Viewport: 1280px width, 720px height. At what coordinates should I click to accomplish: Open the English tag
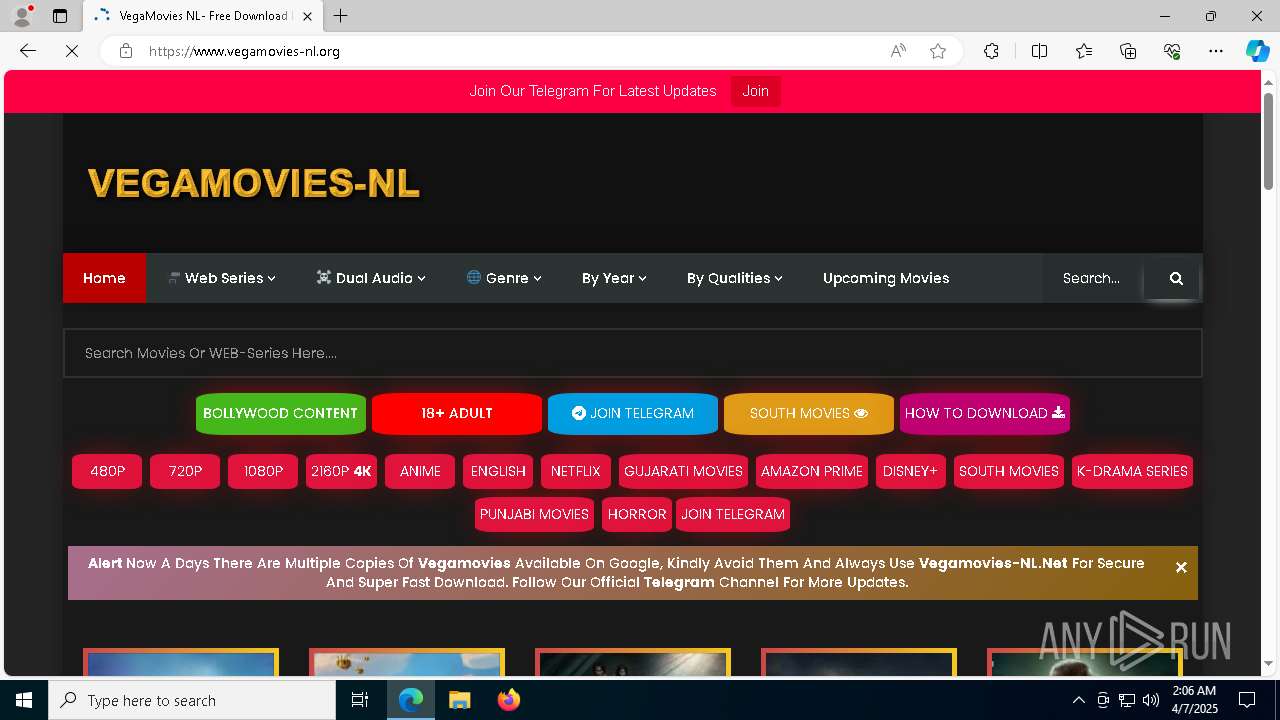click(x=498, y=471)
